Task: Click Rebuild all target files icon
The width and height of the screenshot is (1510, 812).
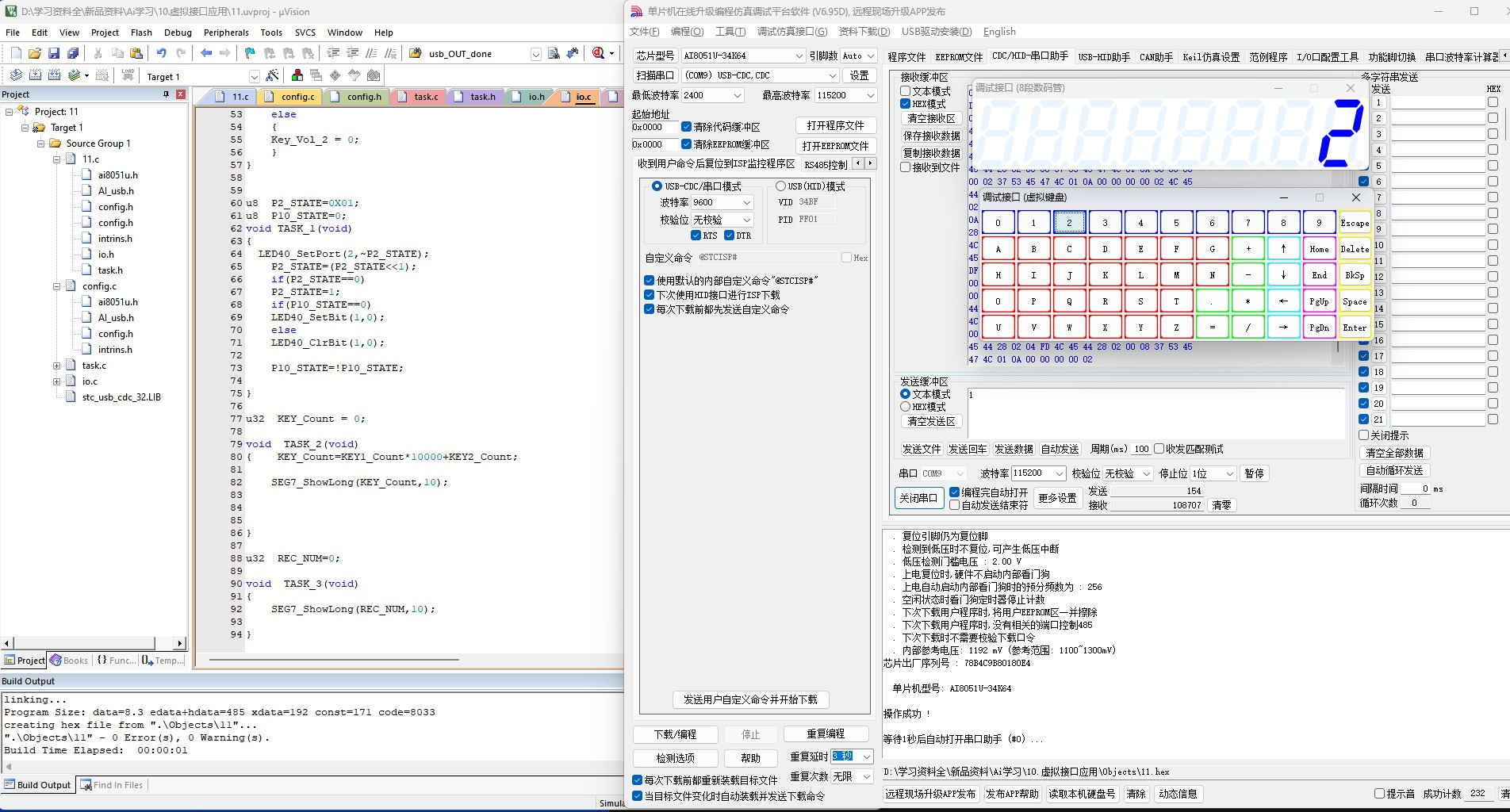Action: tap(54, 75)
